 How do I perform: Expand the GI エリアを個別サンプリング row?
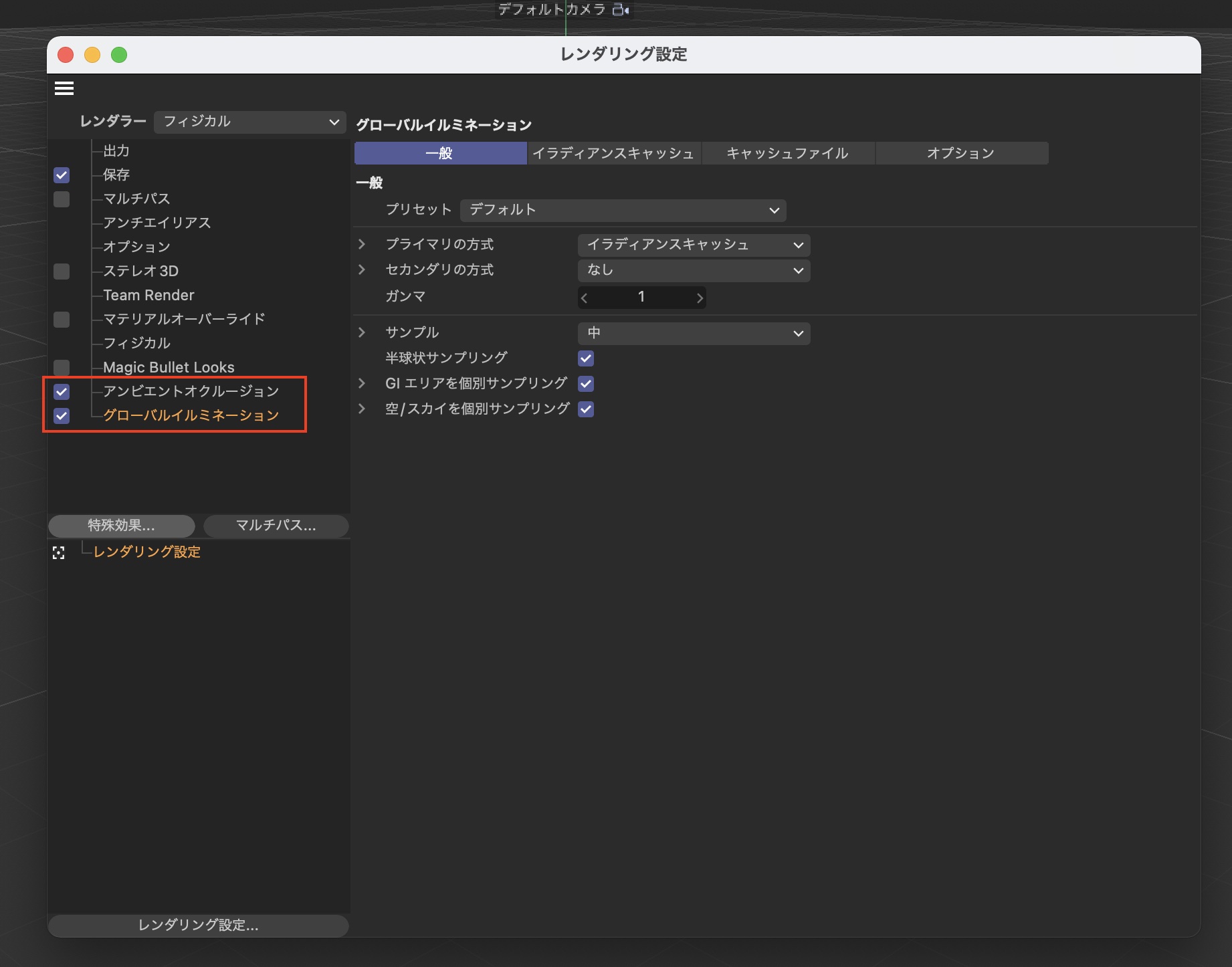click(x=362, y=384)
